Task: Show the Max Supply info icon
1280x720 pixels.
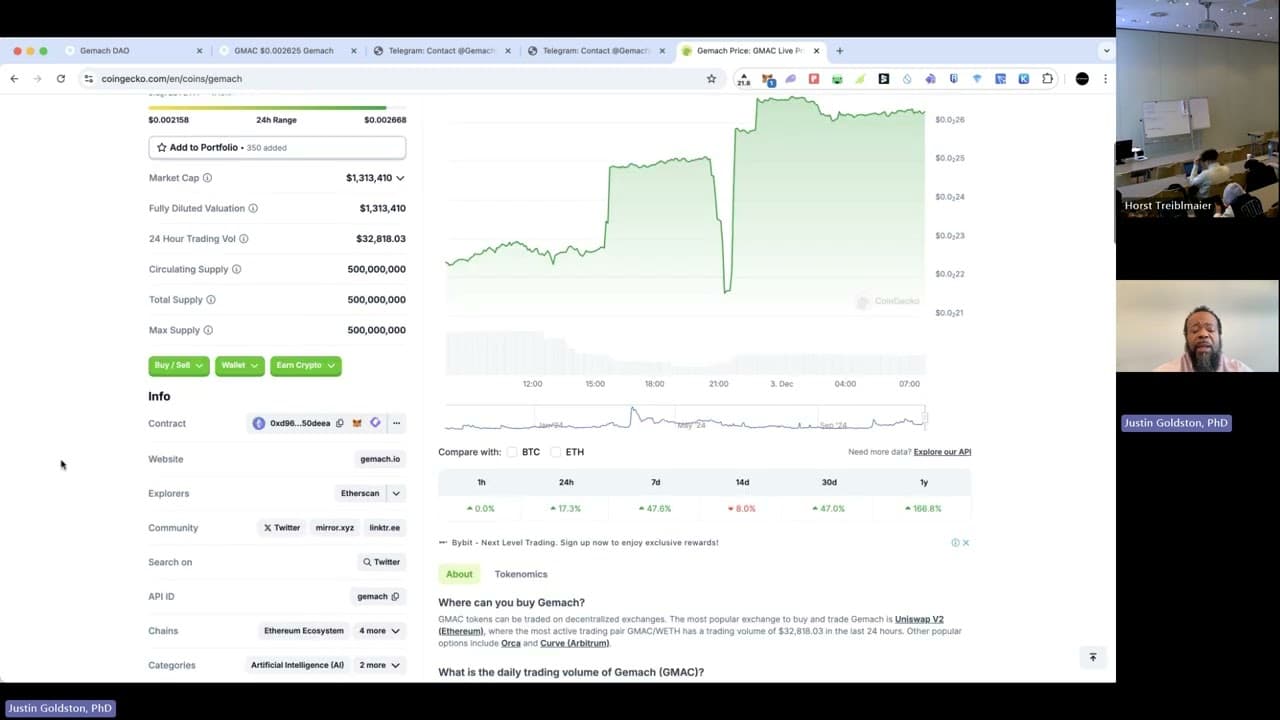Action: point(208,330)
